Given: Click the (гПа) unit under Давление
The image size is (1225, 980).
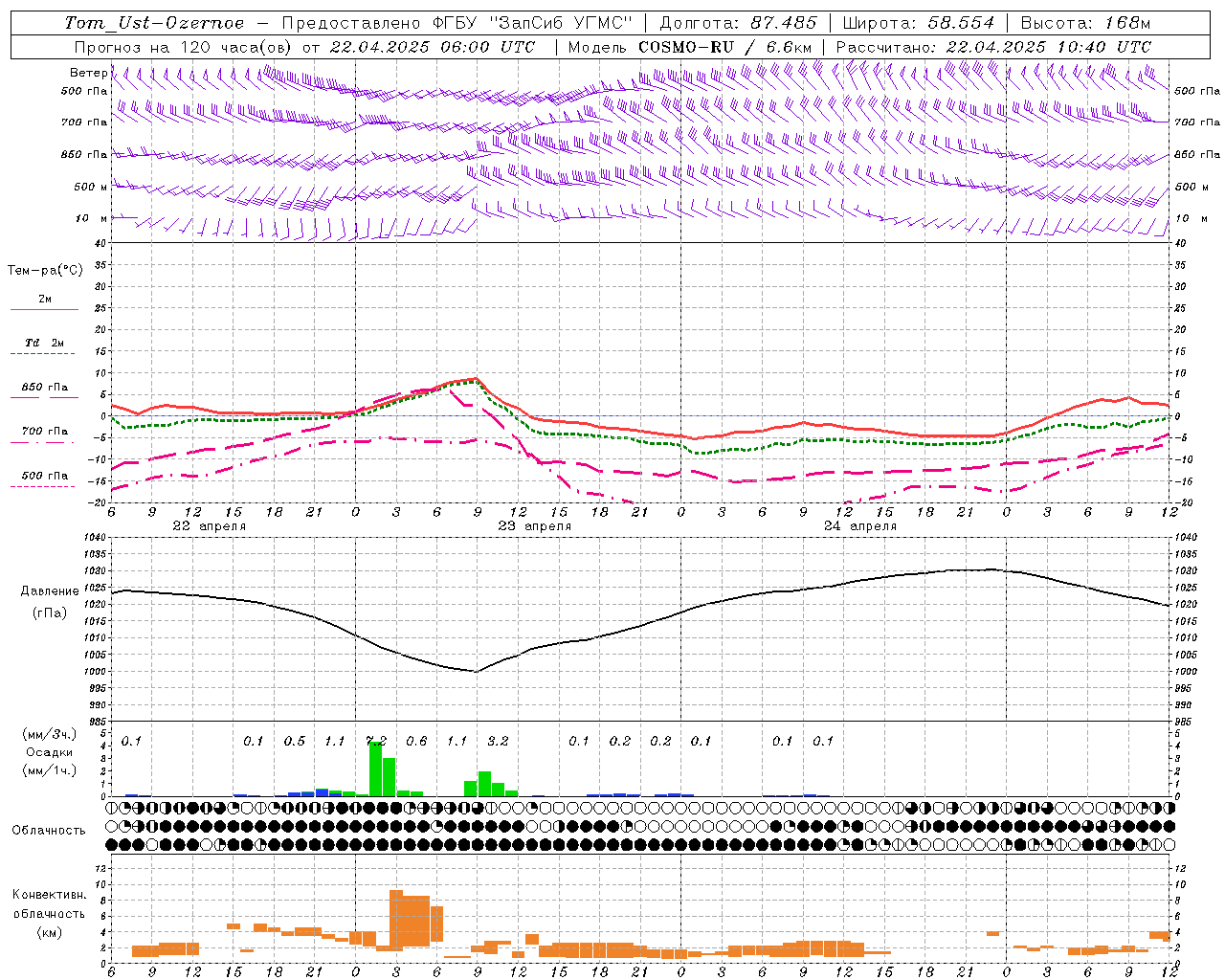Looking at the screenshot, I should 50,613.
